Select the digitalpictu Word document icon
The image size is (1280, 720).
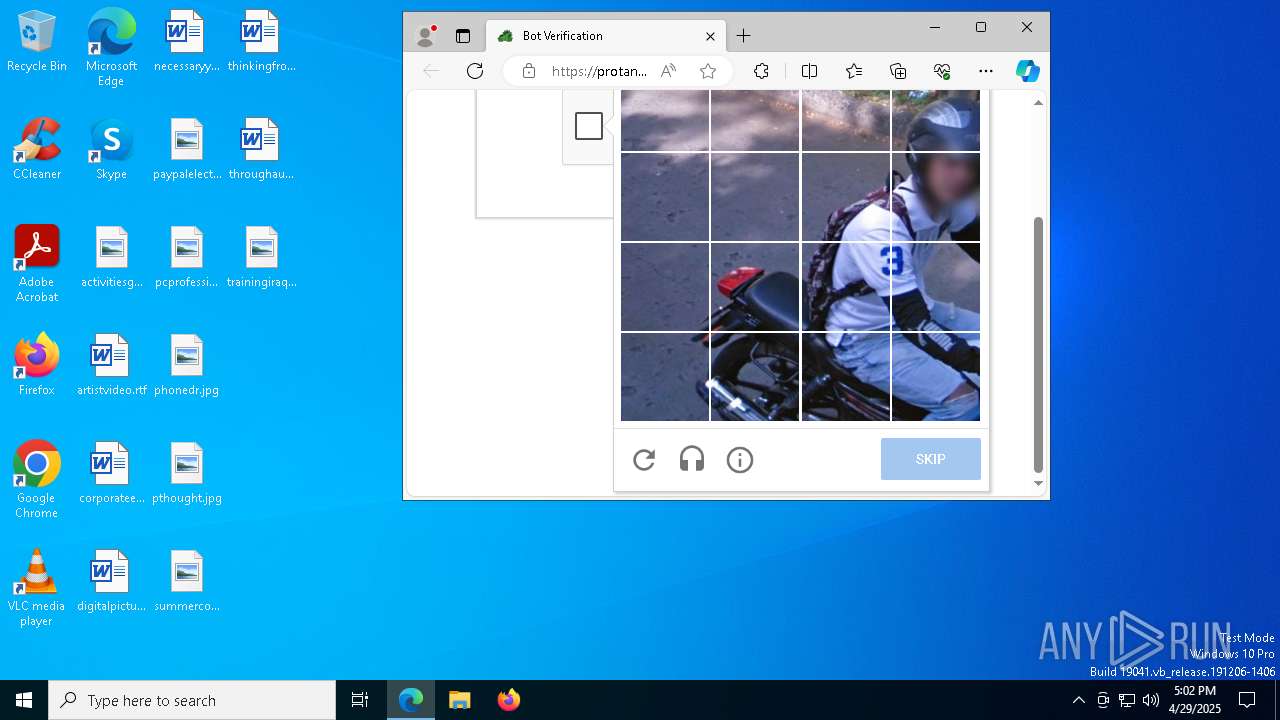coord(111,581)
